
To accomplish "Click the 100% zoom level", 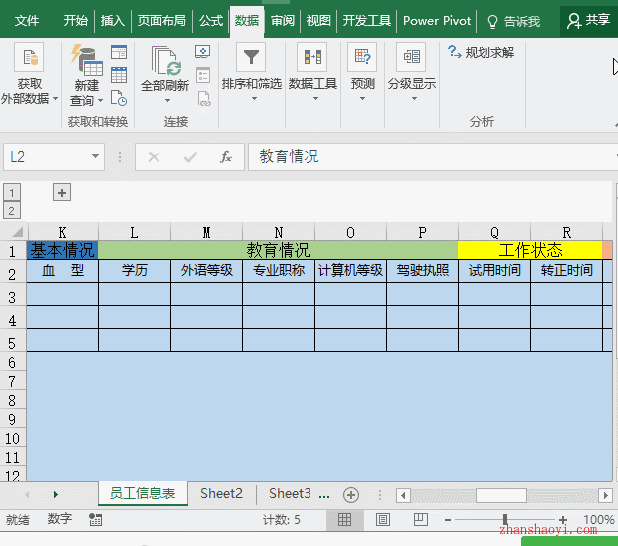I will point(598,520).
